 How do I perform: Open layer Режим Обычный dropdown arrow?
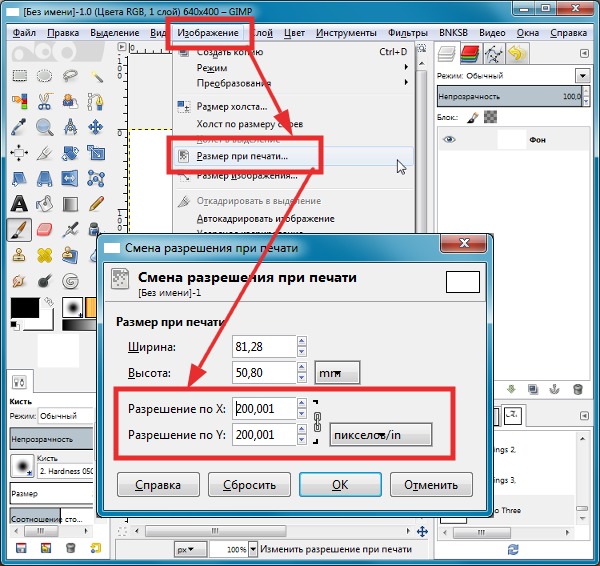[582, 76]
